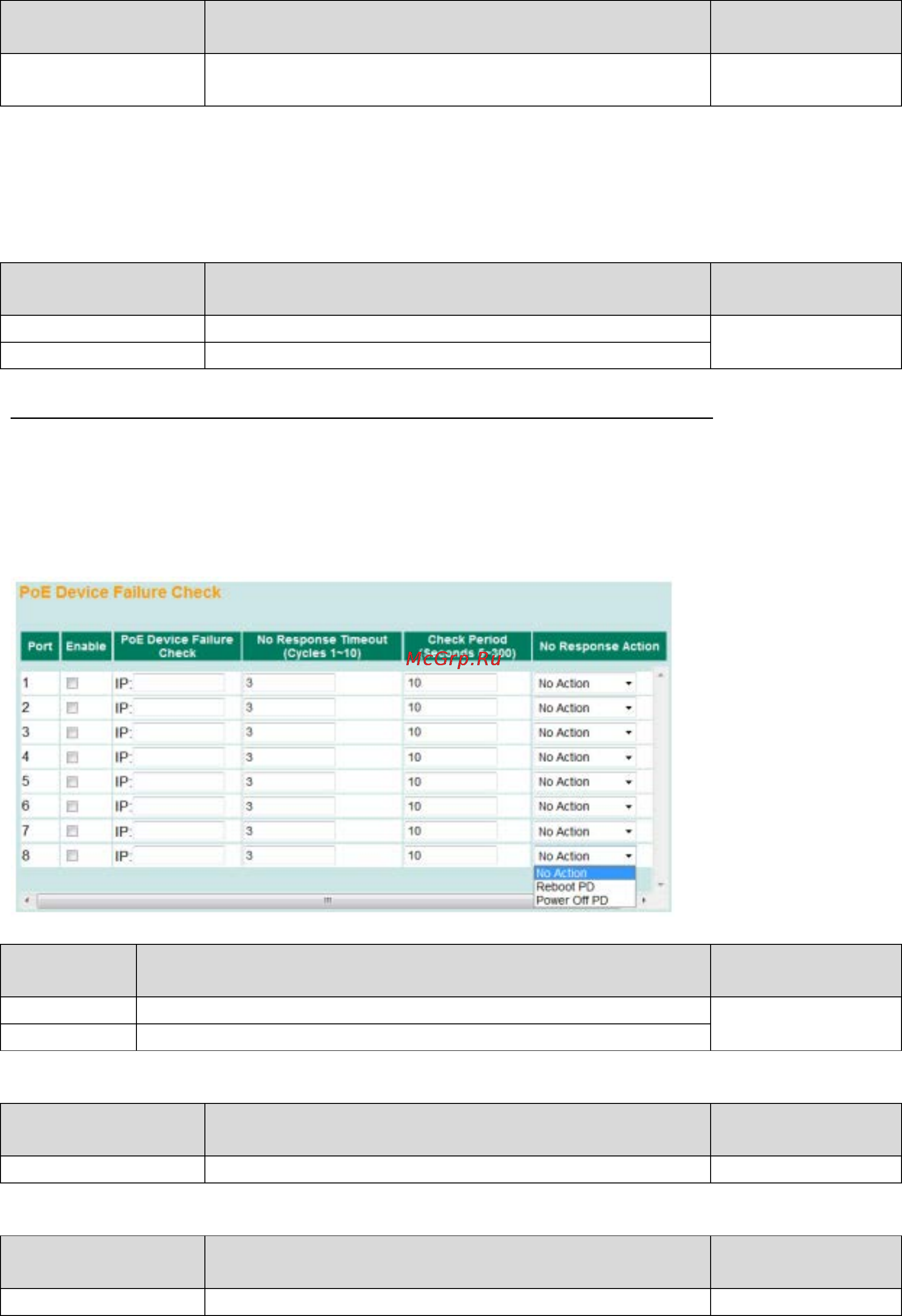Click the No Response Action column header

pyautogui.click(x=599, y=646)
